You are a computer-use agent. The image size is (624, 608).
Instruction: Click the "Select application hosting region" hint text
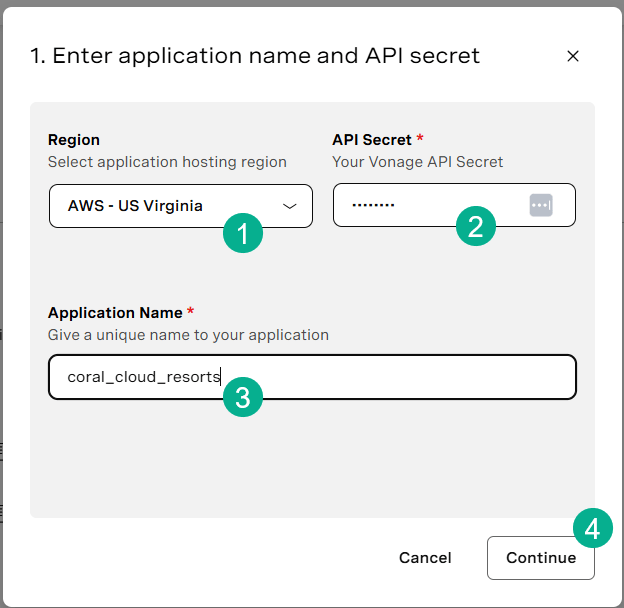[167, 162]
